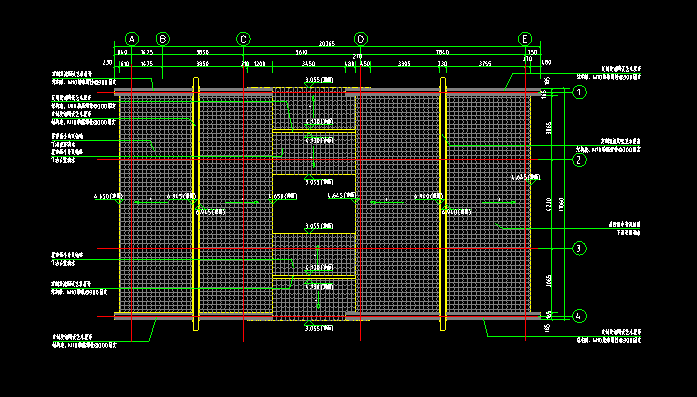This screenshot has height=397, width=697.
Task: Select grid axis bubble C
Action: (243, 39)
